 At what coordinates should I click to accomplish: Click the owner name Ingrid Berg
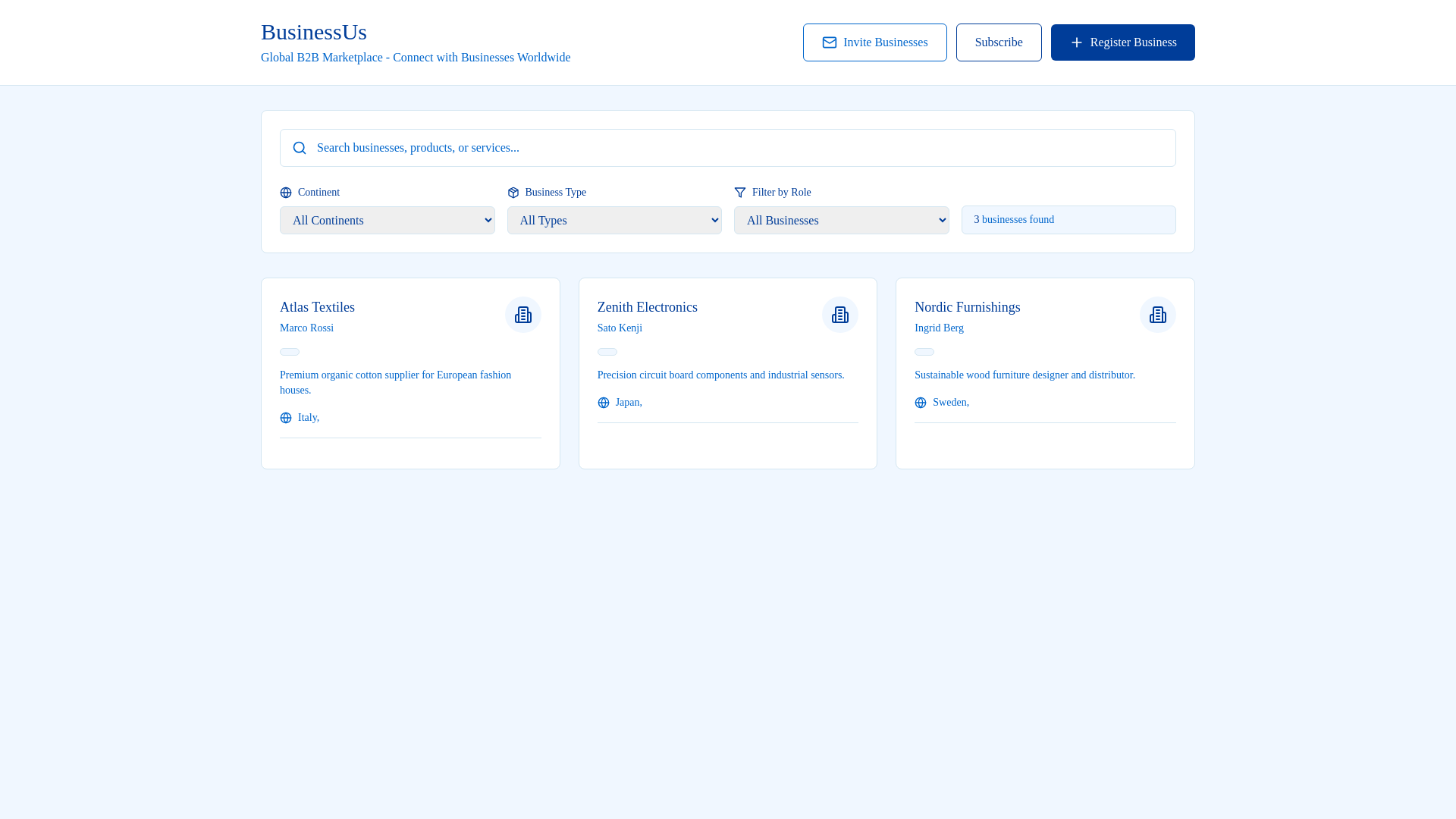(x=939, y=328)
